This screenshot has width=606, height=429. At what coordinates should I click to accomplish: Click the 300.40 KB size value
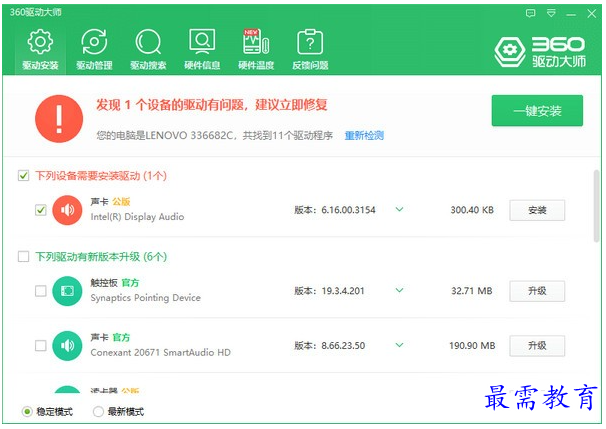tap(472, 210)
